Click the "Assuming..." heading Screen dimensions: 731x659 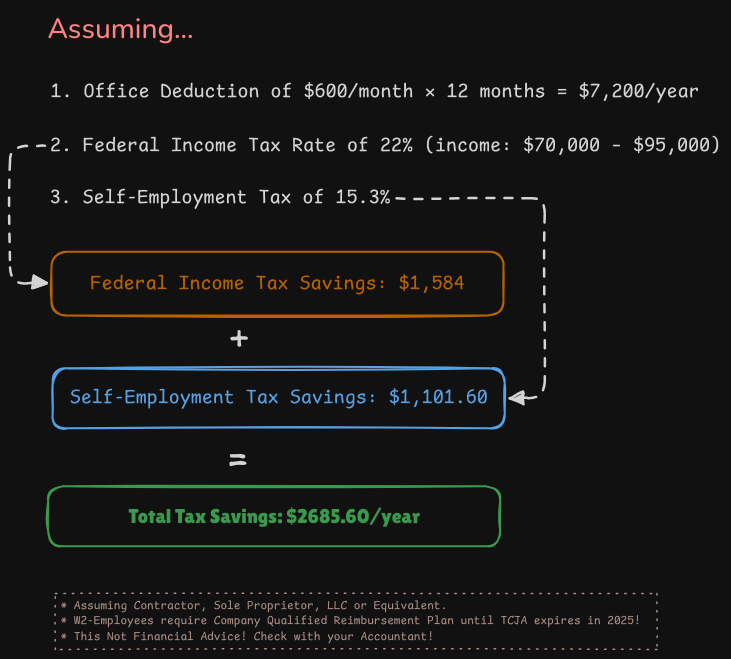pyautogui.click(x=120, y=29)
